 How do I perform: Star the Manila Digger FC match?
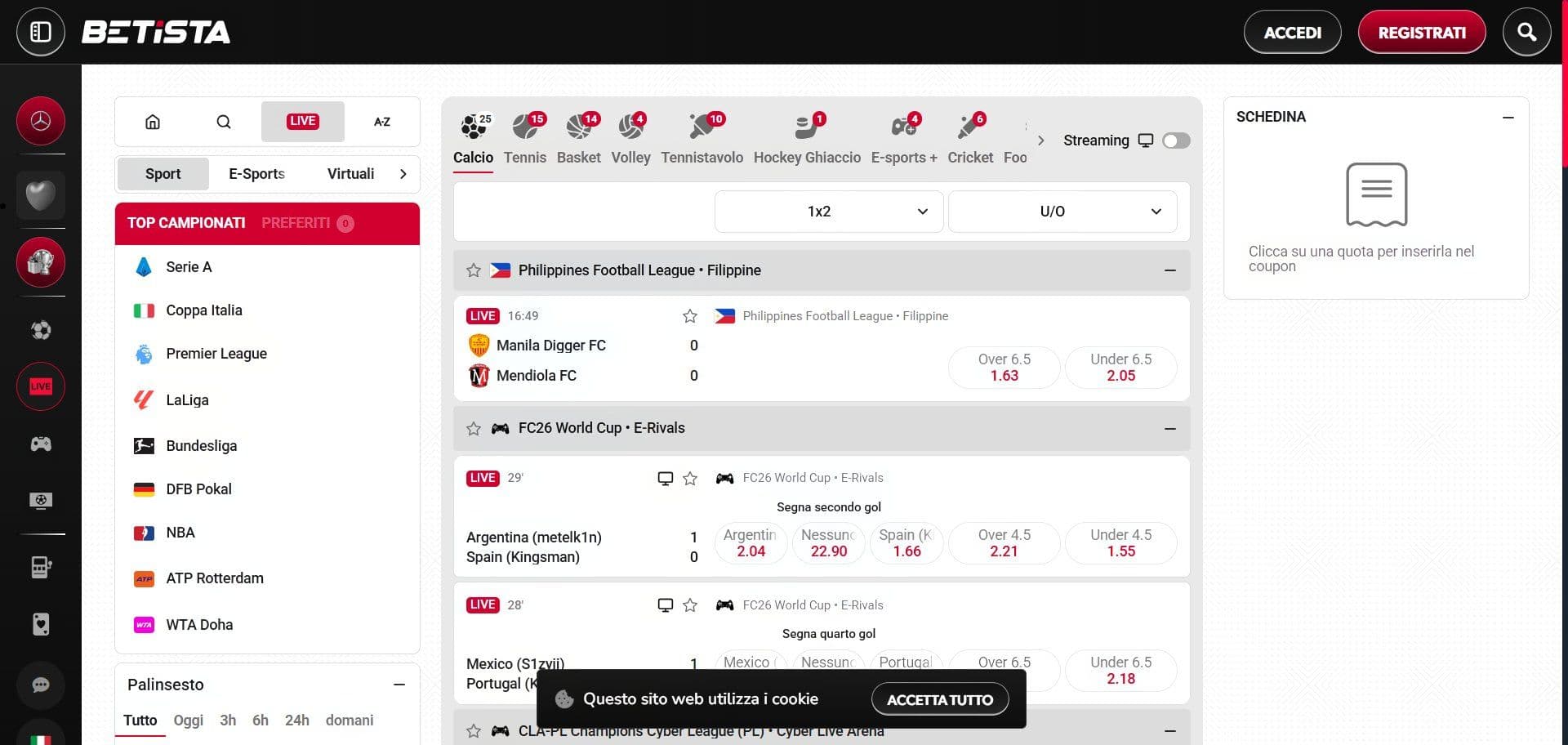point(689,315)
